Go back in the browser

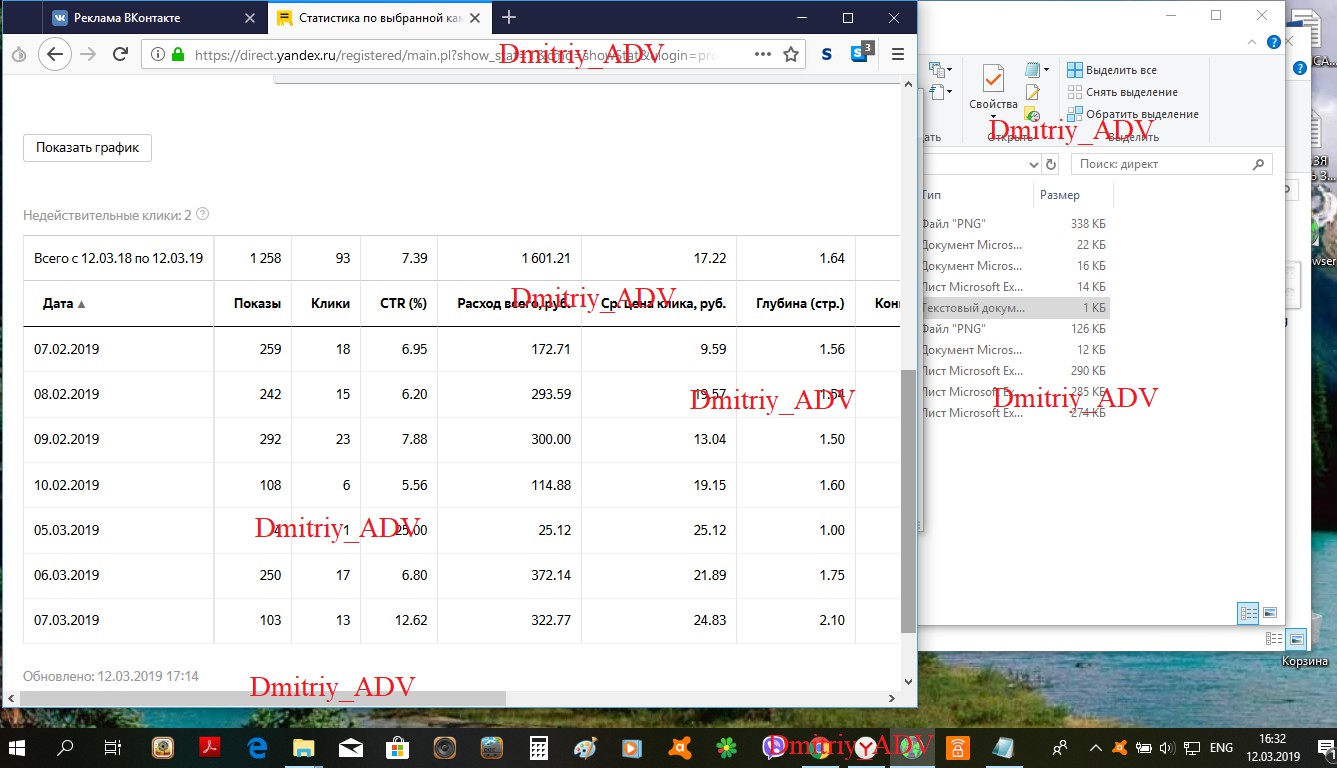click(x=55, y=54)
